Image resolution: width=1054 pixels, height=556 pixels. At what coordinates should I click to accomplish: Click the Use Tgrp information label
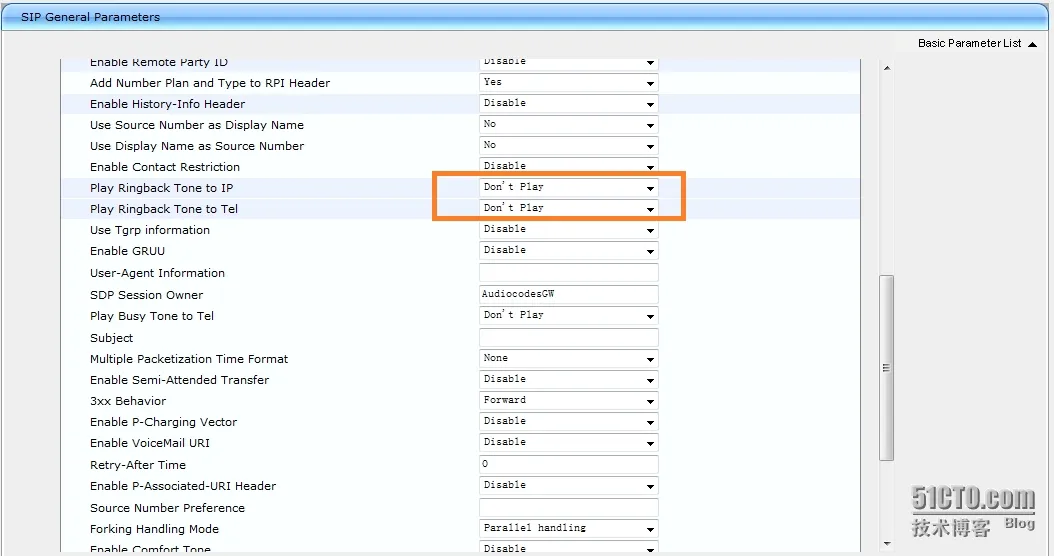(149, 230)
